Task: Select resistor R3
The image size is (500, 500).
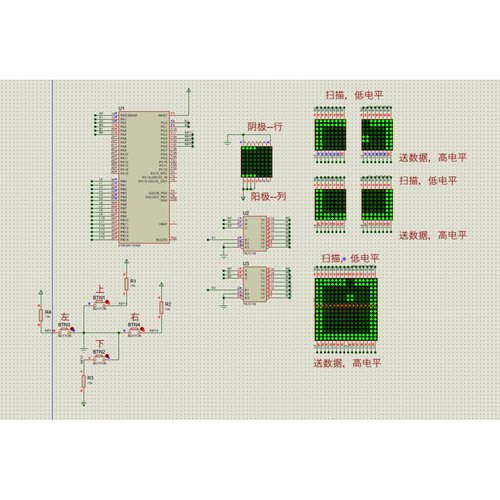Action: 84,381
